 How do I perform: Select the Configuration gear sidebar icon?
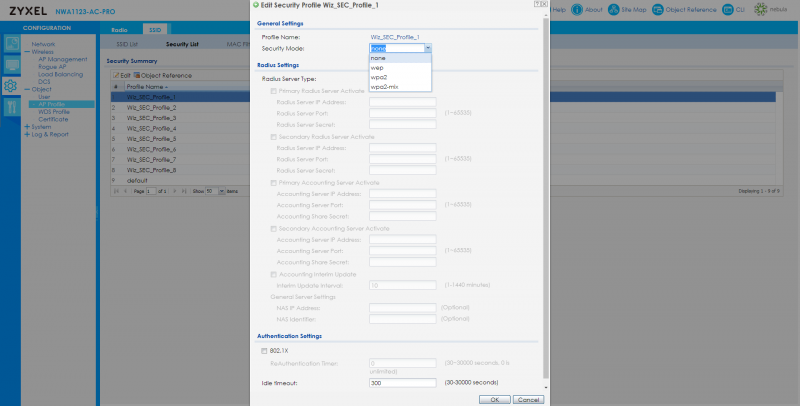[11, 86]
